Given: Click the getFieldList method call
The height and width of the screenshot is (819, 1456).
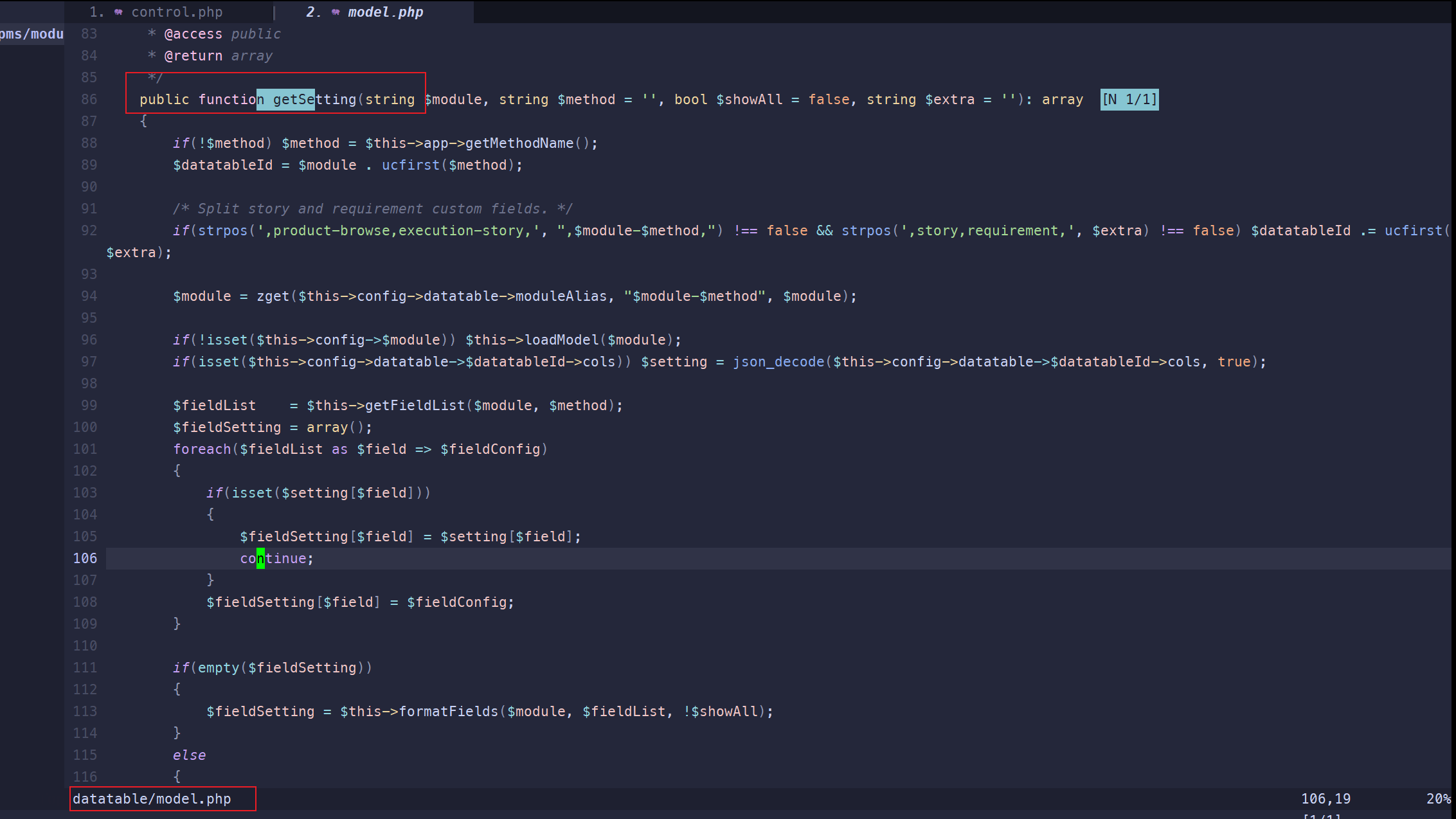Looking at the screenshot, I should tap(415, 406).
